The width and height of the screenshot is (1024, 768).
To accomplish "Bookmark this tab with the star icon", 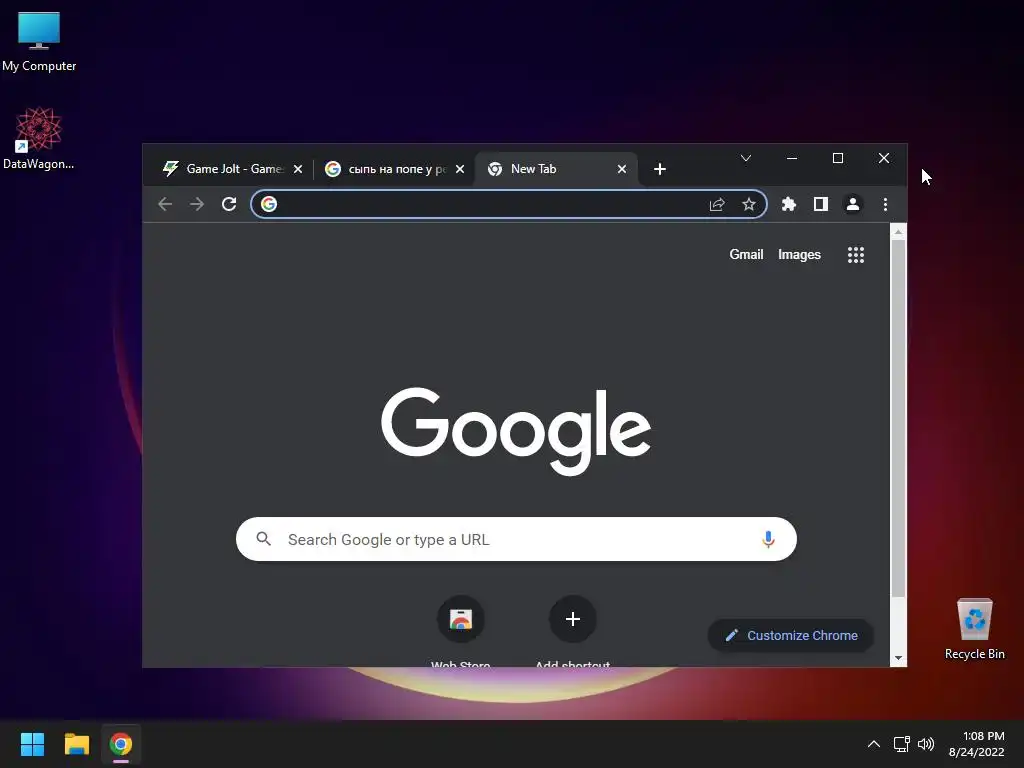I will click(749, 204).
